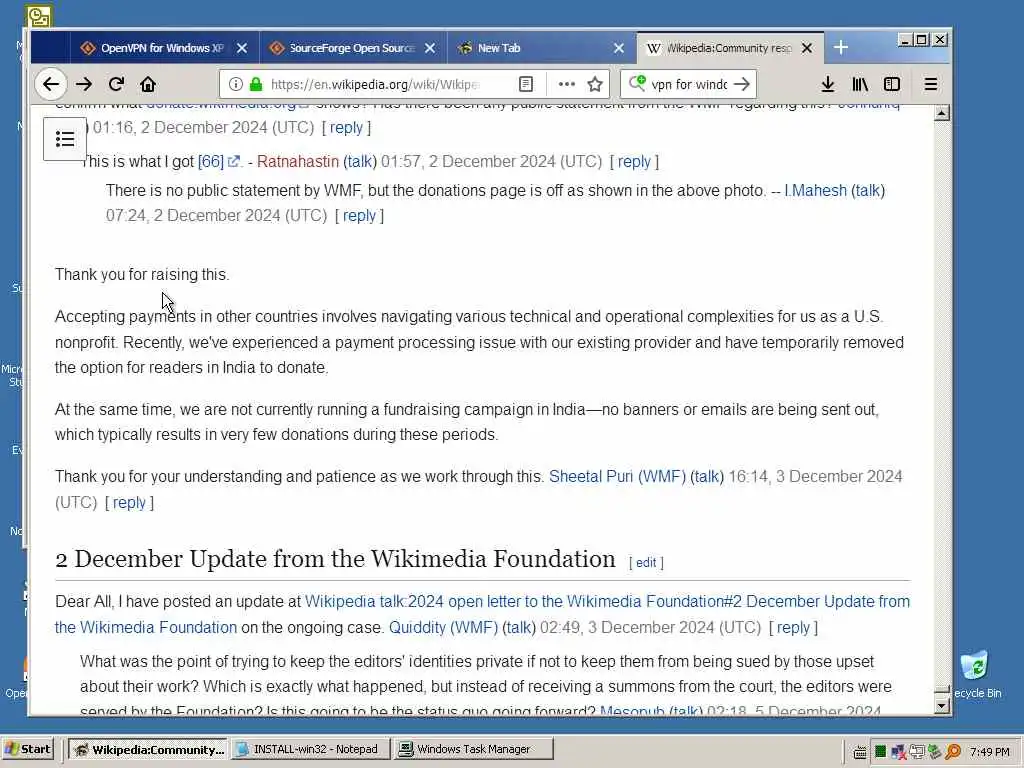
Task: Open Sheetal Puri's talk page
Action: [707, 477]
